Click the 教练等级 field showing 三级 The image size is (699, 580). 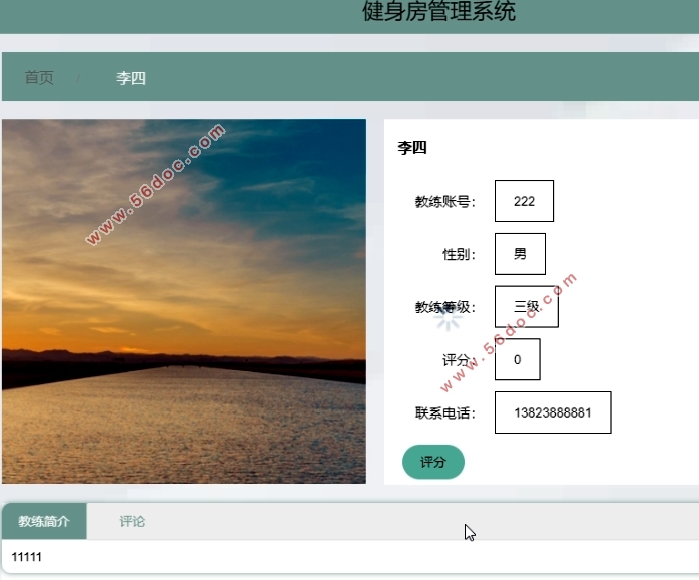tap(526, 307)
